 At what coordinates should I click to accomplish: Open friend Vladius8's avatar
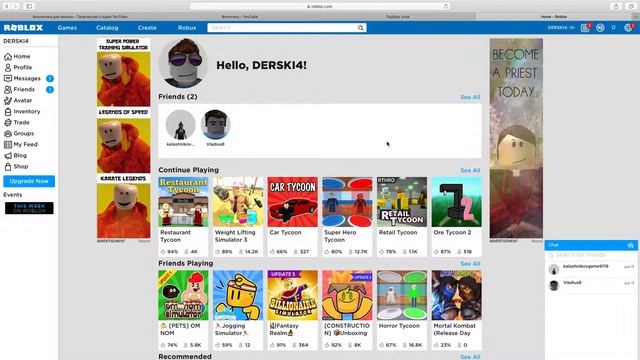pyautogui.click(x=216, y=124)
